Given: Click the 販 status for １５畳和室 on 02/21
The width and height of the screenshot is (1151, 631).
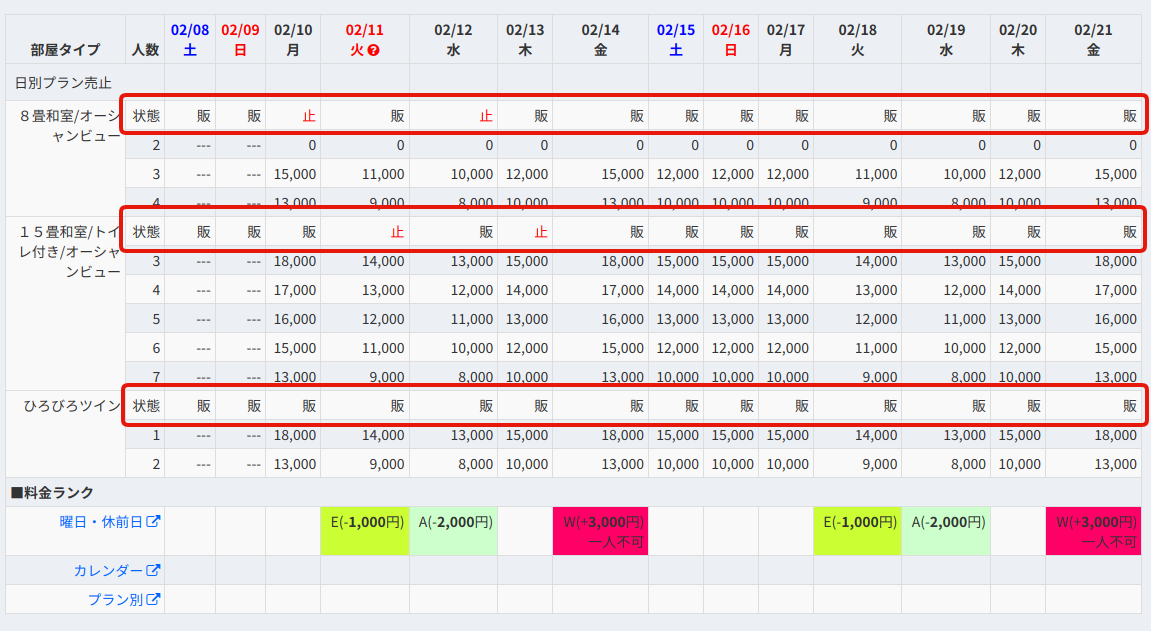Looking at the screenshot, I should click(x=1130, y=232).
